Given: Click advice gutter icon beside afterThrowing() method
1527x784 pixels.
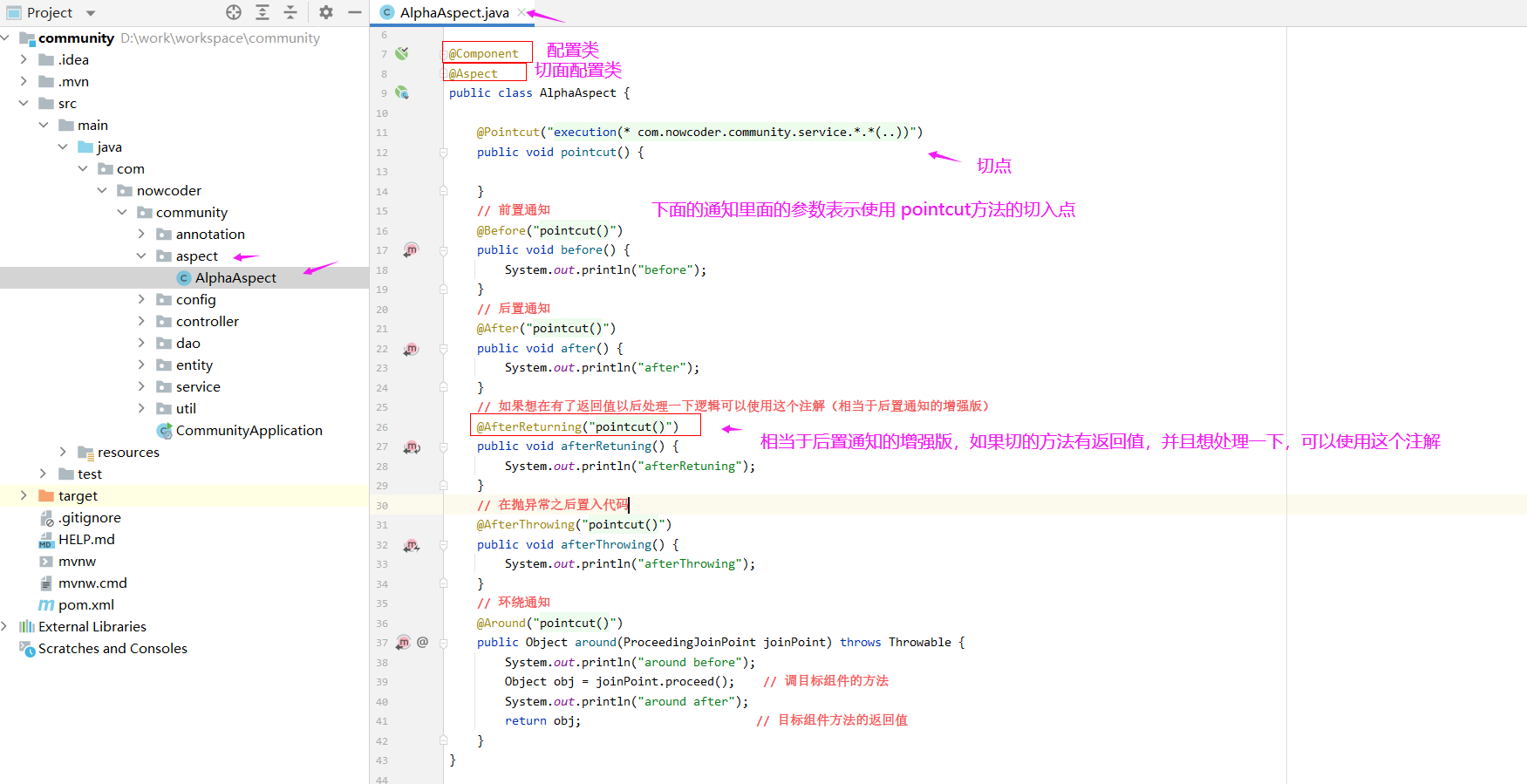Looking at the screenshot, I should tap(412, 545).
